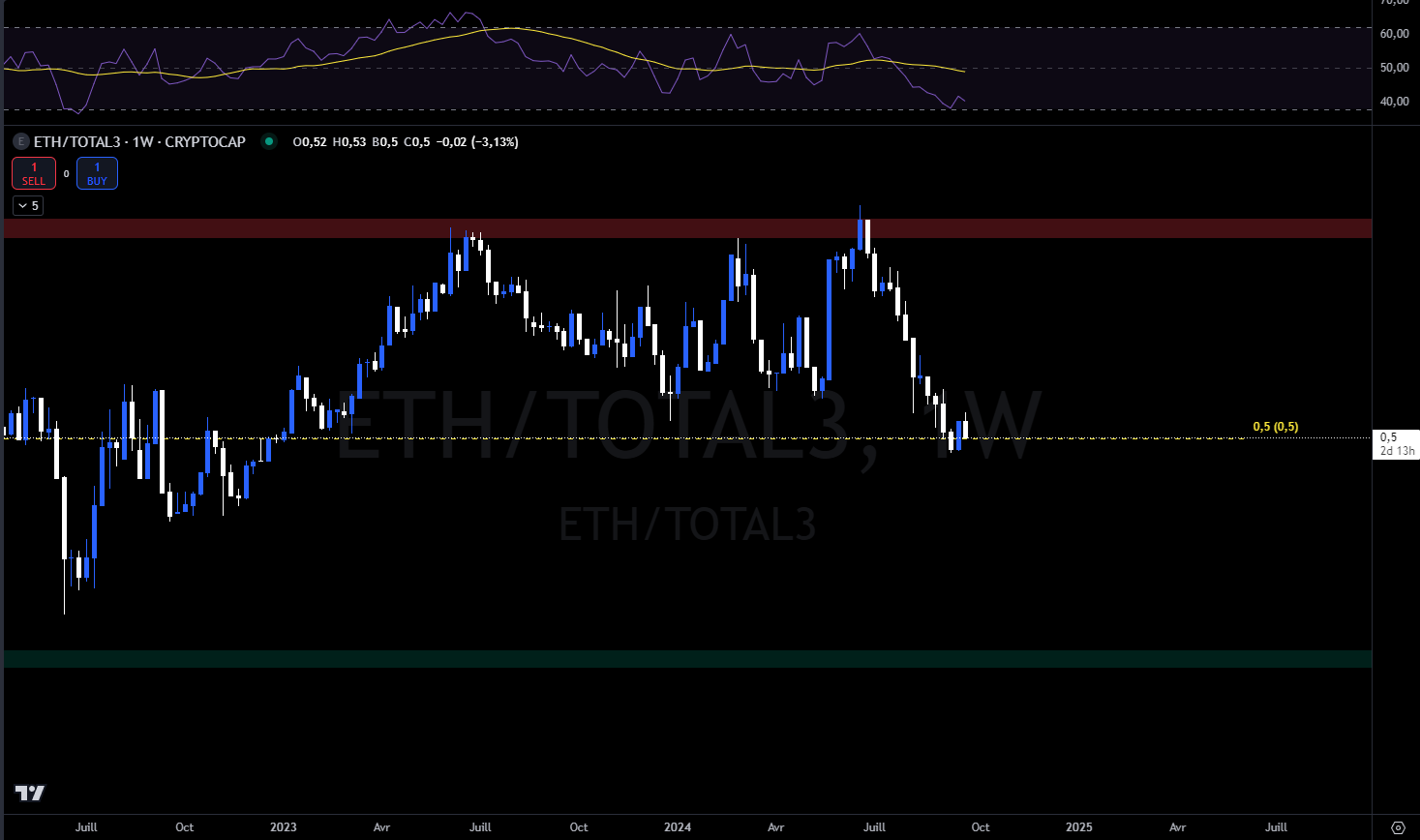Click the blue BUY button

click(97, 172)
